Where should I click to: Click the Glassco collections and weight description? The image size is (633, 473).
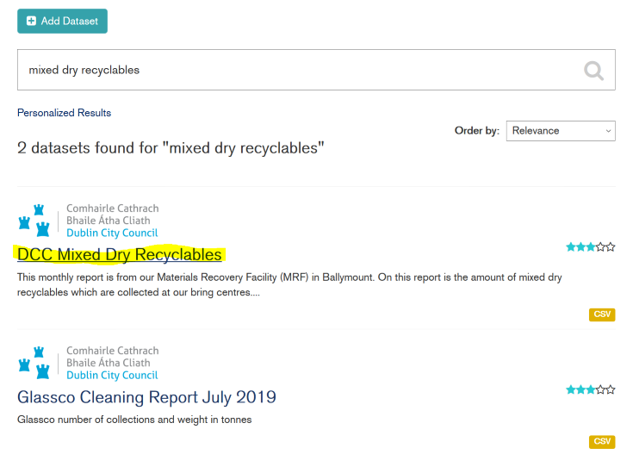(x=134, y=419)
